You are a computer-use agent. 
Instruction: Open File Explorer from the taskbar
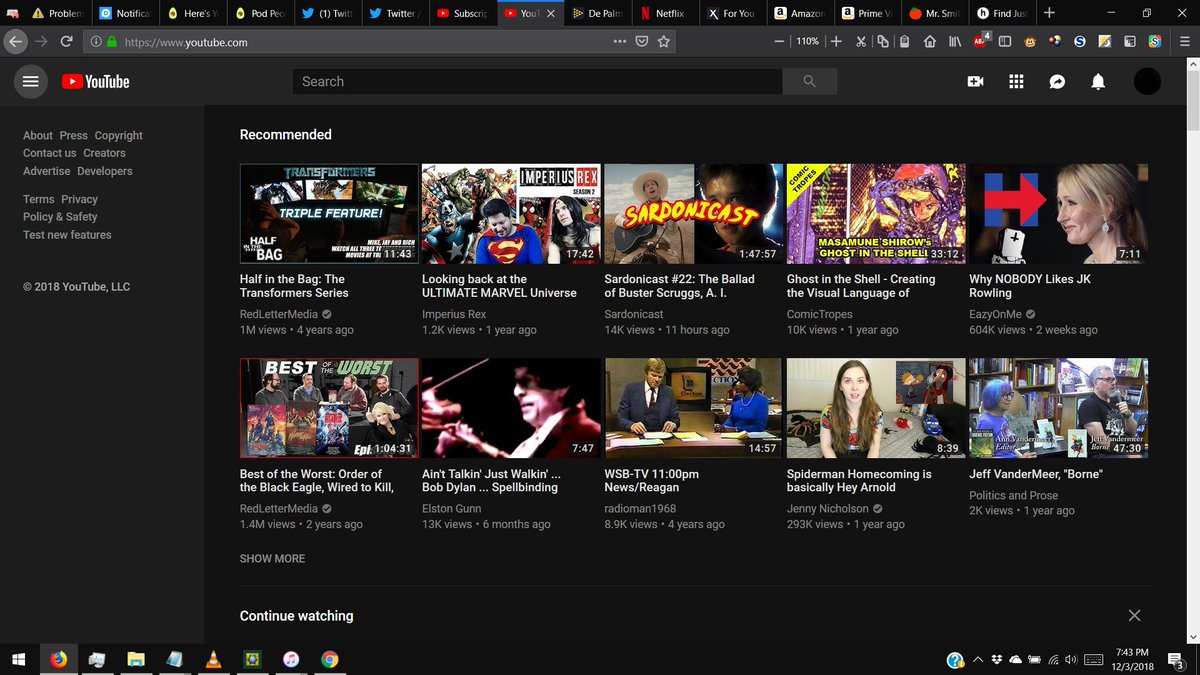click(x=135, y=659)
